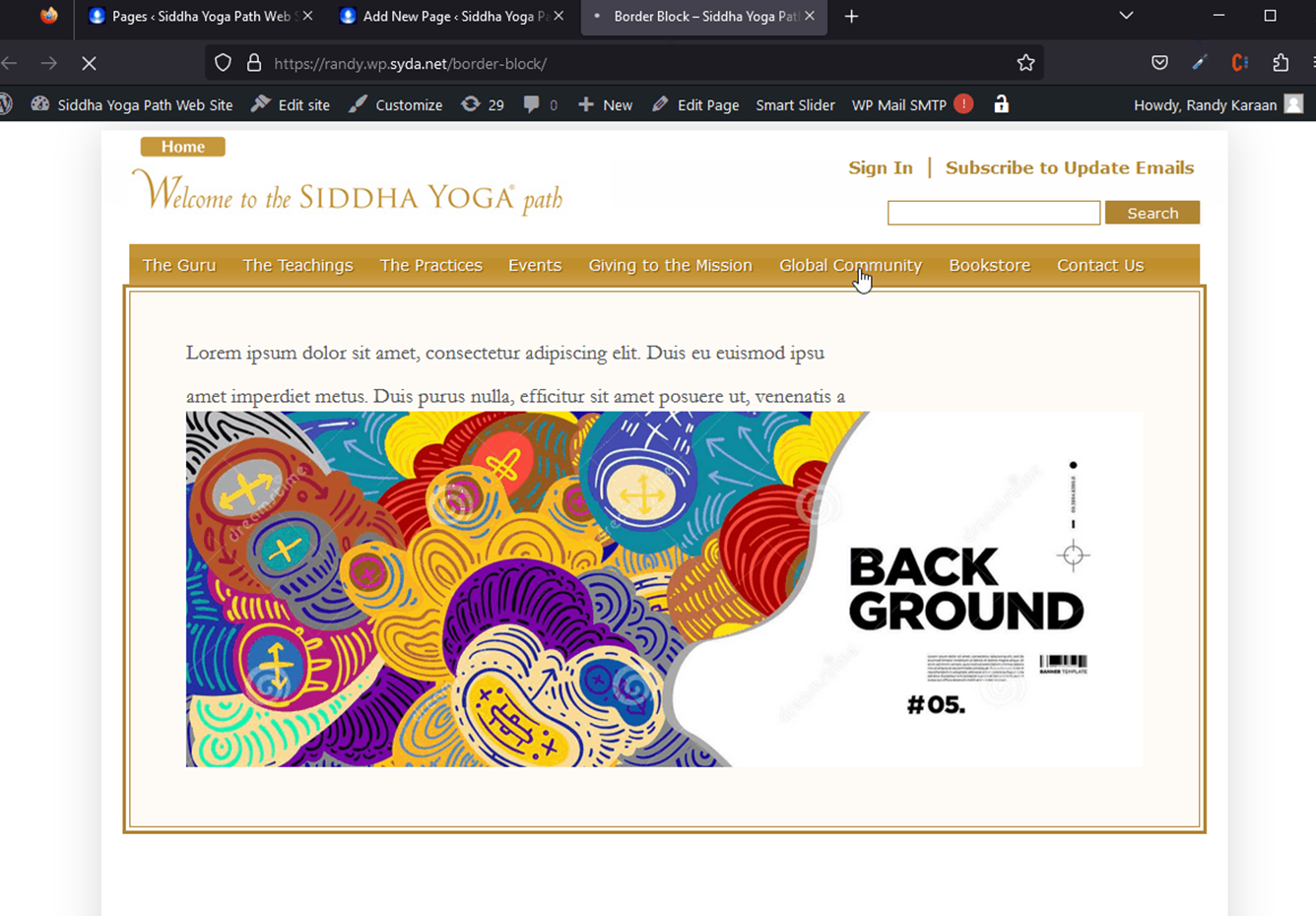This screenshot has width=1316, height=916.
Task: Click the site security lock in URL bar
Action: (x=254, y=63)
